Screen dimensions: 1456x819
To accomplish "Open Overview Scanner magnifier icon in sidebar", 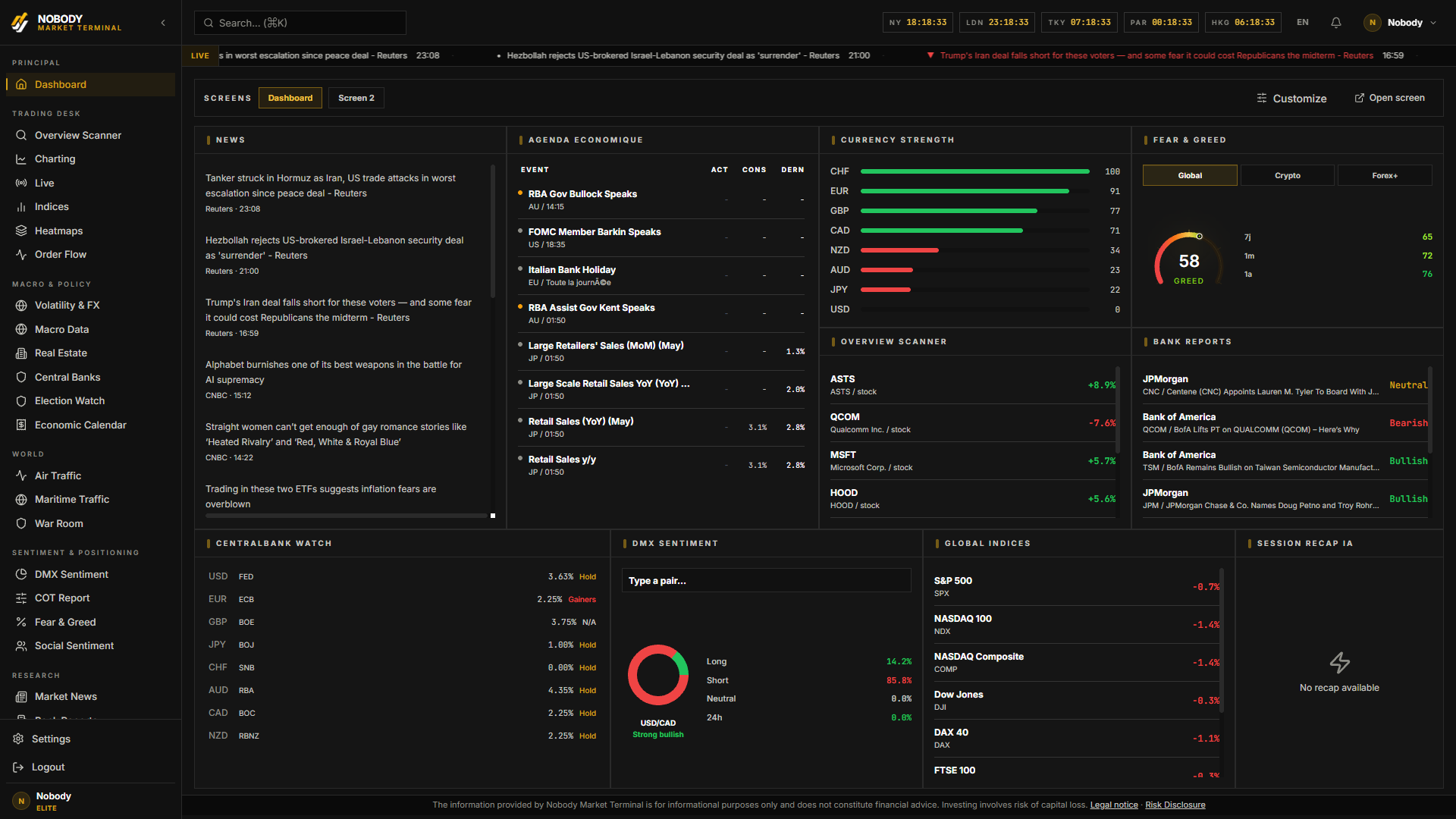I will point(21,135).
